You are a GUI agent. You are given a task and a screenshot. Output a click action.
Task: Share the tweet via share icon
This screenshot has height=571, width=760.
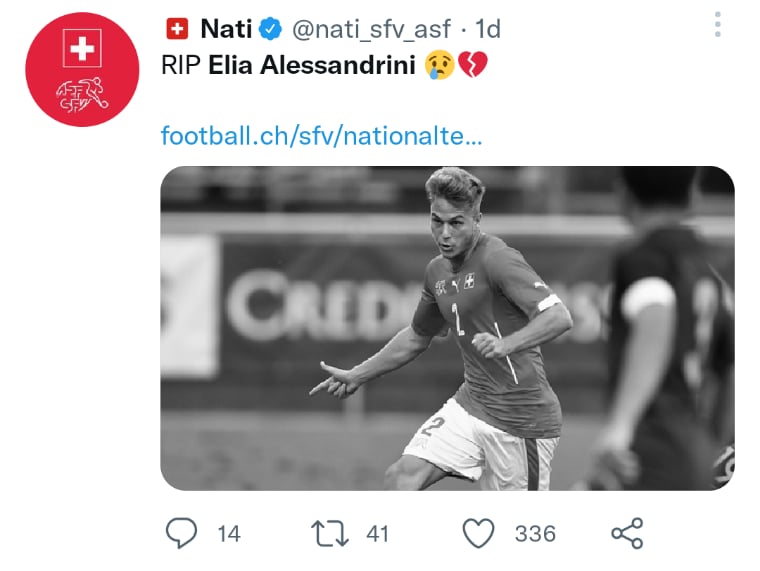pyautogui.click(x=627, y=533)
